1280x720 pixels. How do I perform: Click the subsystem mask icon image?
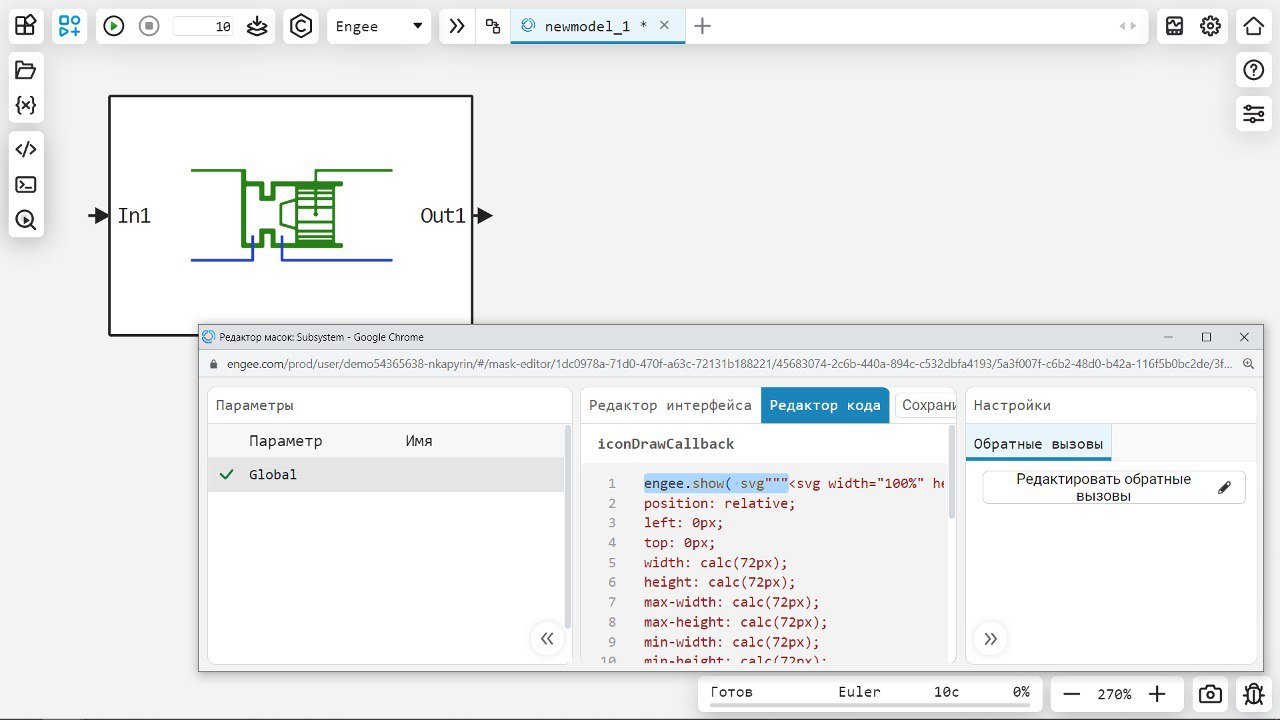(x=291, y=215)
